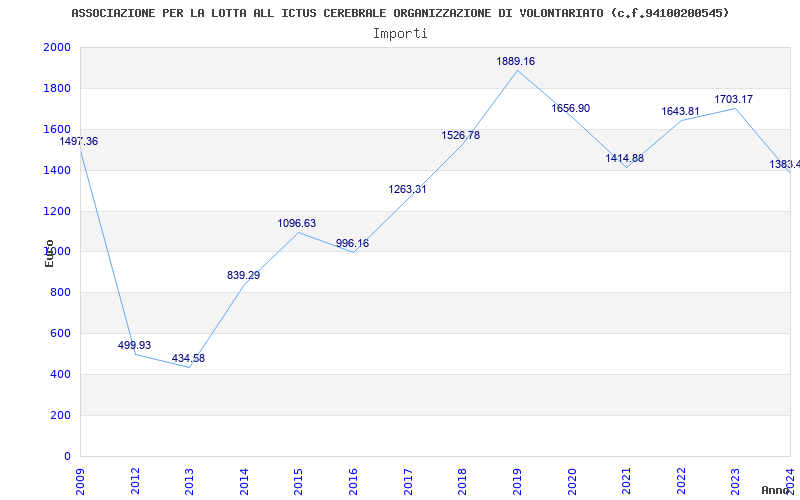The image size is (800, 500).
Task: Click the 499.93 data label
Action: coord(134,345)
